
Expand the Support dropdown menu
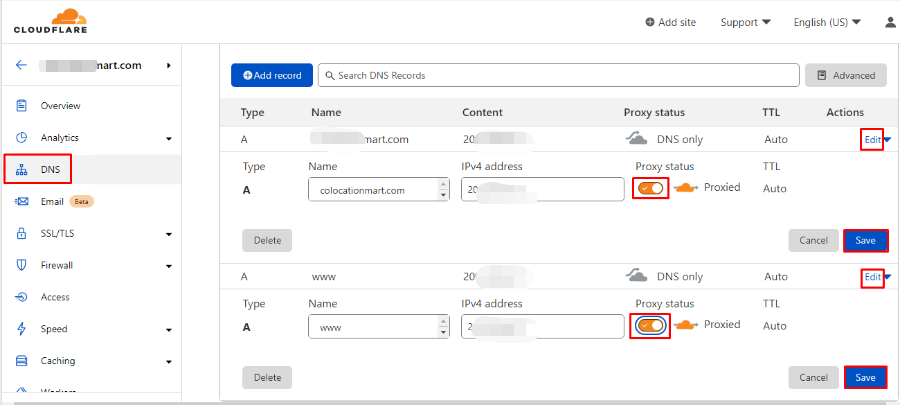click(745, 22)
